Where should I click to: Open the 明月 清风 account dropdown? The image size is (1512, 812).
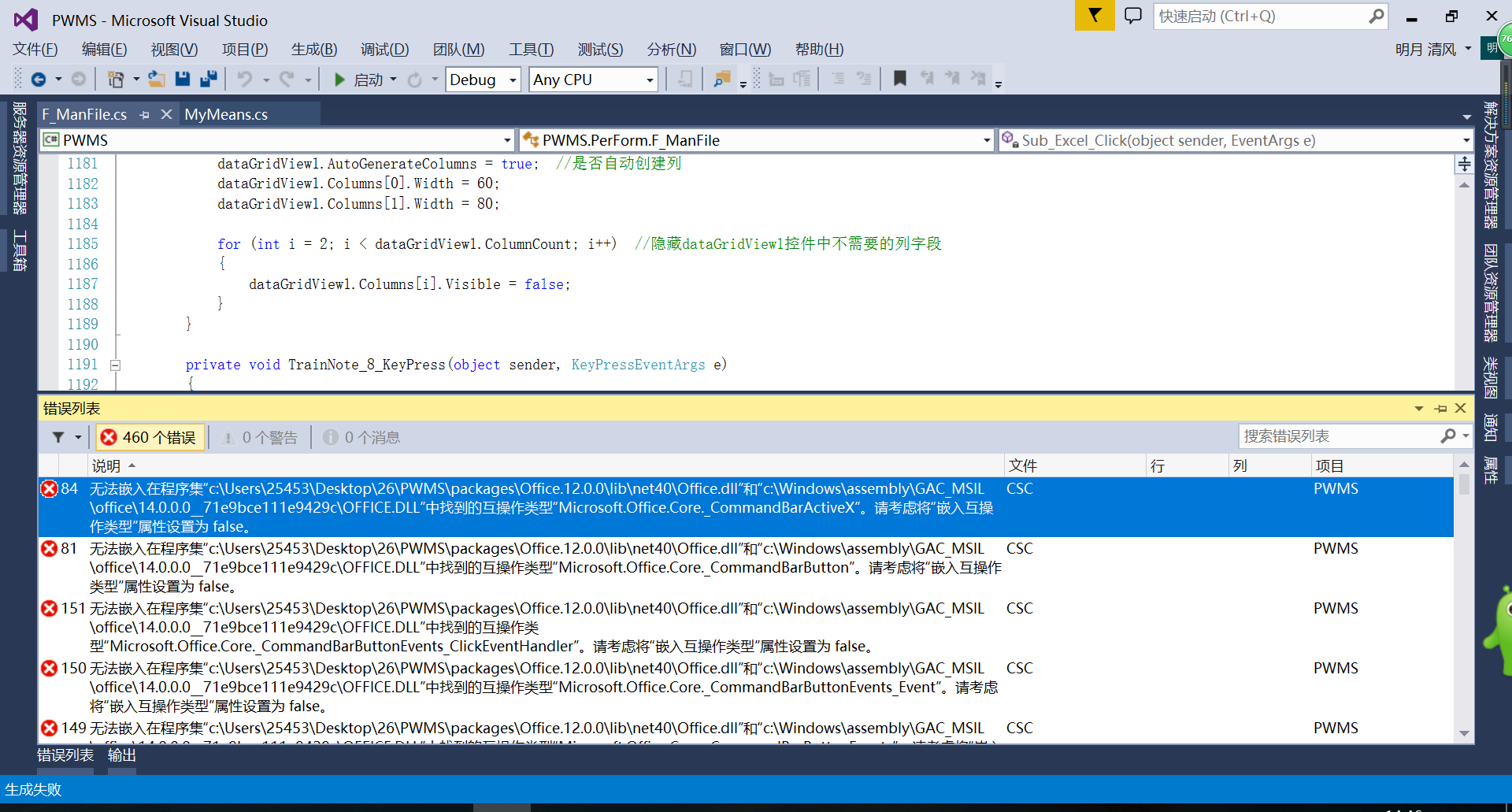tap(1468, 49)
